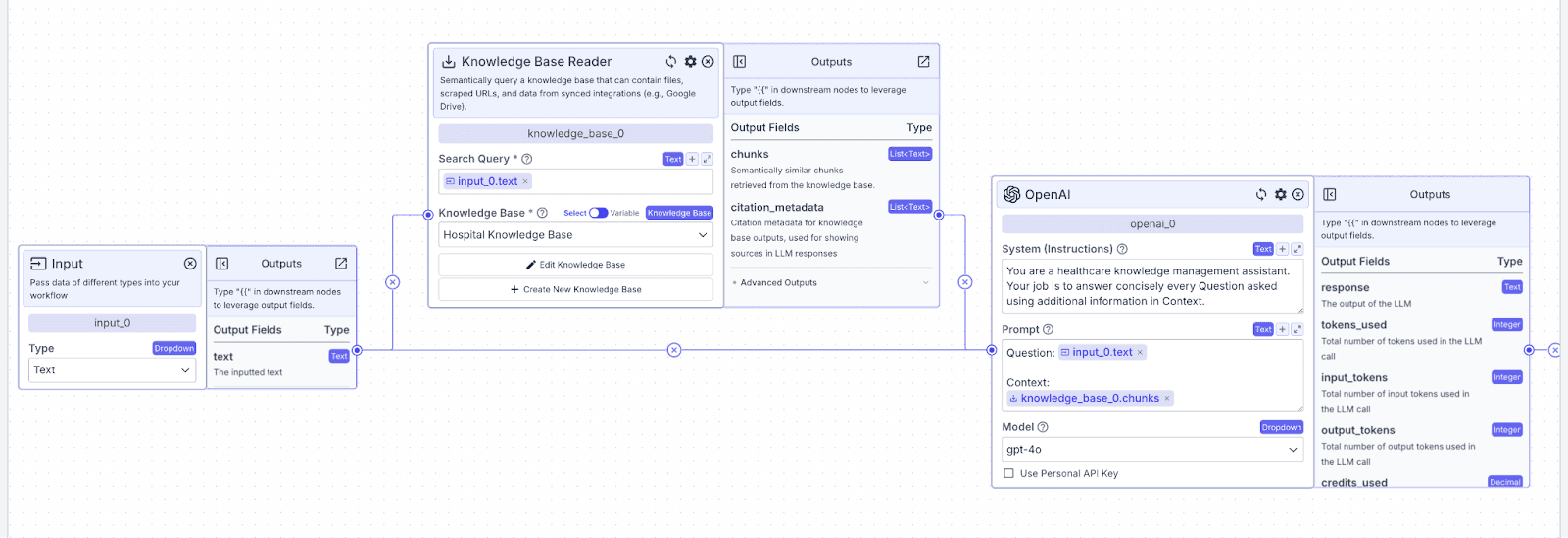Refresh the Knowledge Base Reader node
Screen dimensions: 1568x538
671,61
